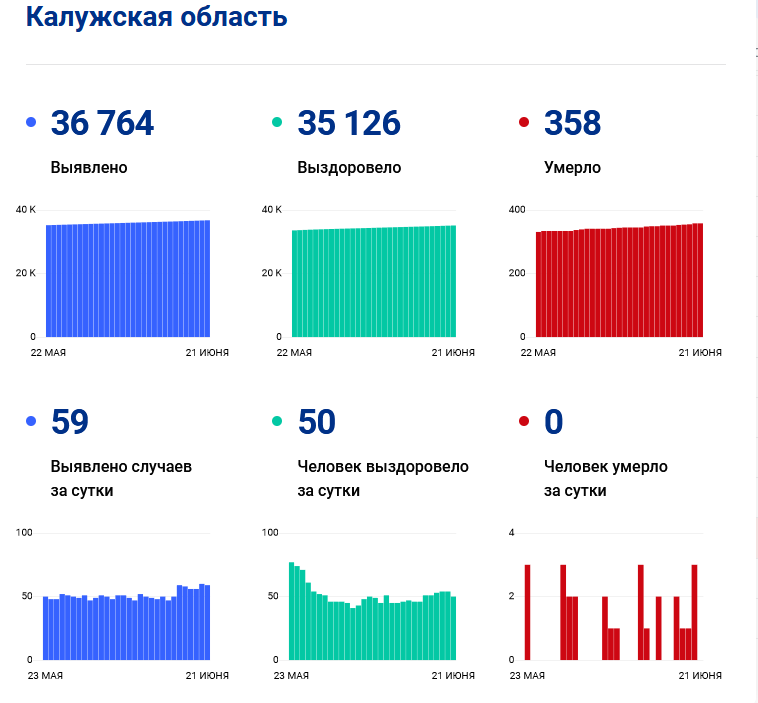The width and height of the screenshot is (758, 703).
Task: Click the Умерло label
Action: tap(572, 167)
